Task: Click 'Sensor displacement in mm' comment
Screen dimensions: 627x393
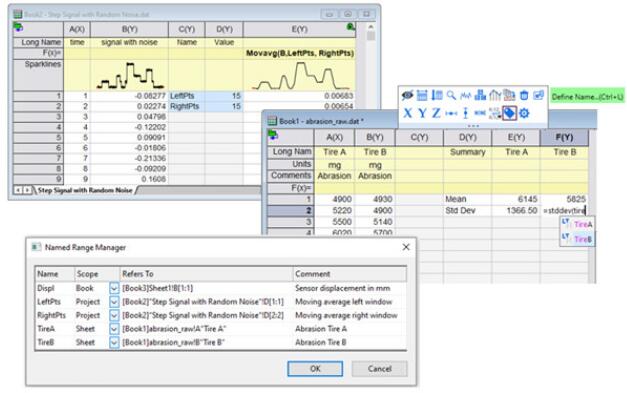Action: (x=343, y=288)
